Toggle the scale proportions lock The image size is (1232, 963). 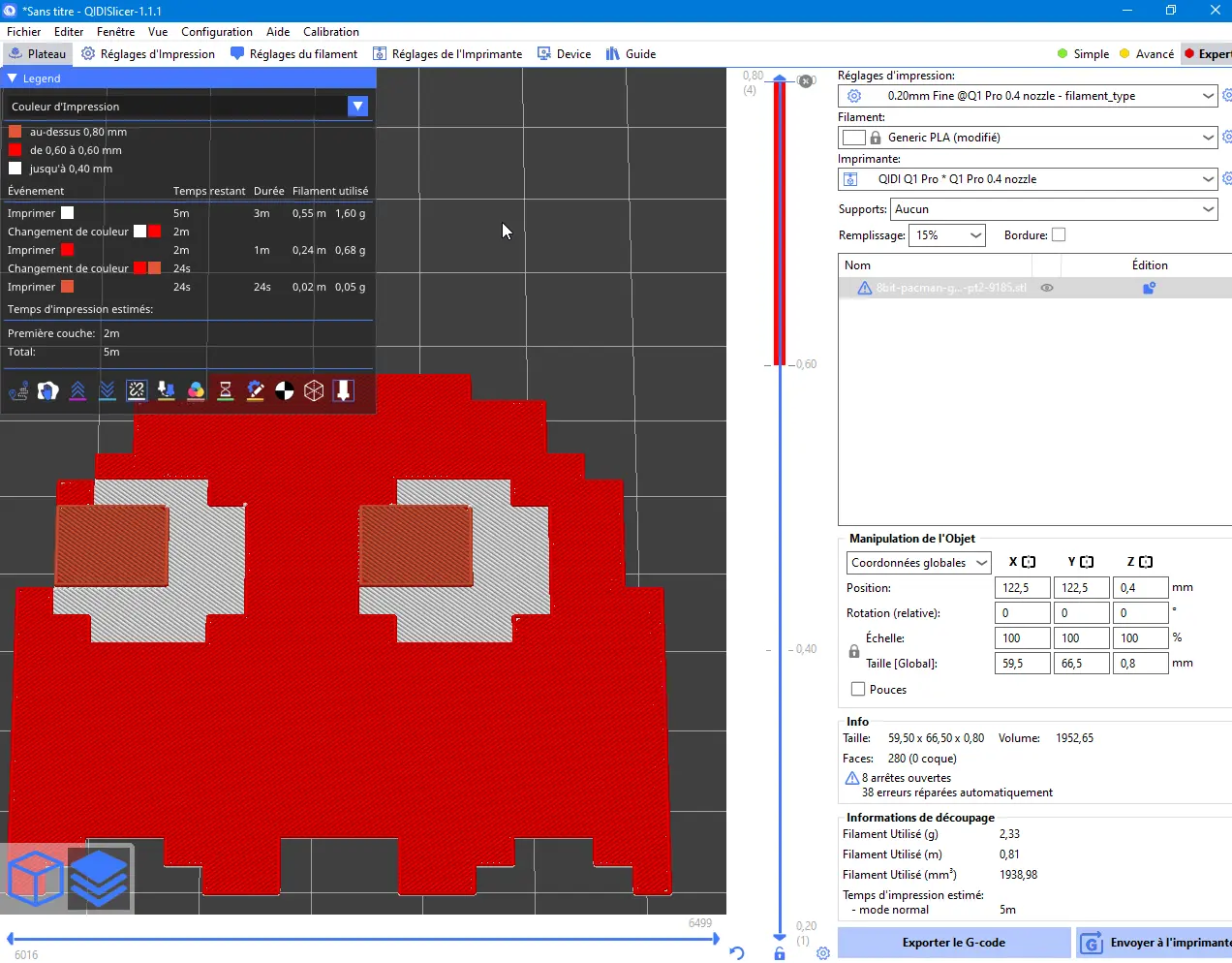pos(854,651)
